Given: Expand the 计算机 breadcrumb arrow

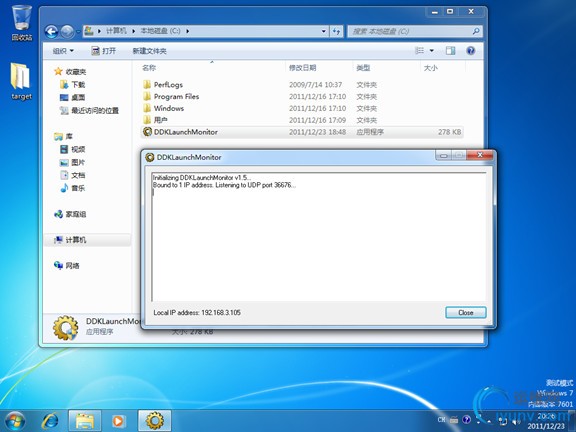Looking at the screenshot, I should pyautogui.click(x=133, y=31).
